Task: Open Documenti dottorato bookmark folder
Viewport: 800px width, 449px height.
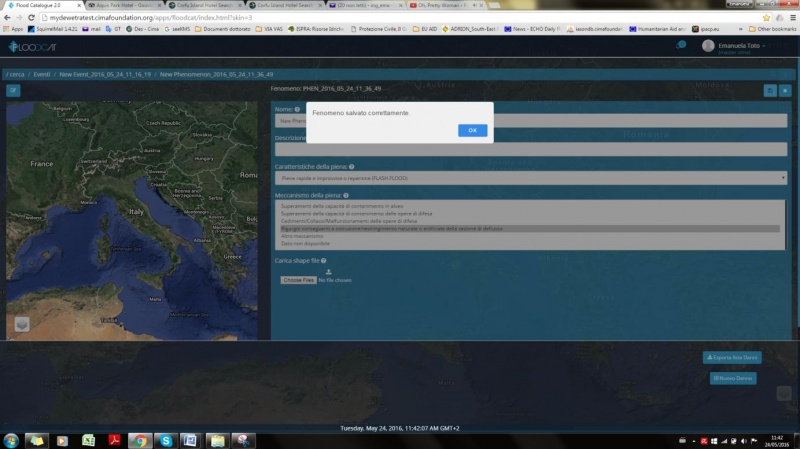Action: tap(222, 29)
